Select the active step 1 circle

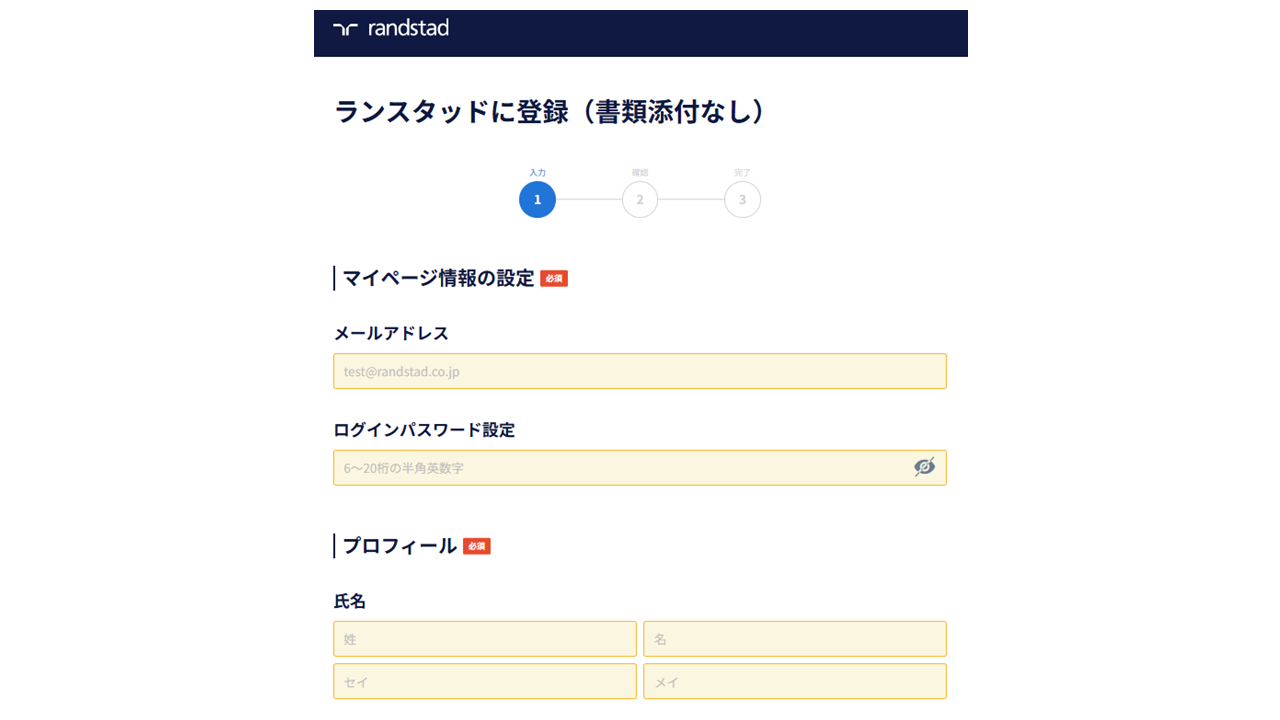(x=537, y=199)
